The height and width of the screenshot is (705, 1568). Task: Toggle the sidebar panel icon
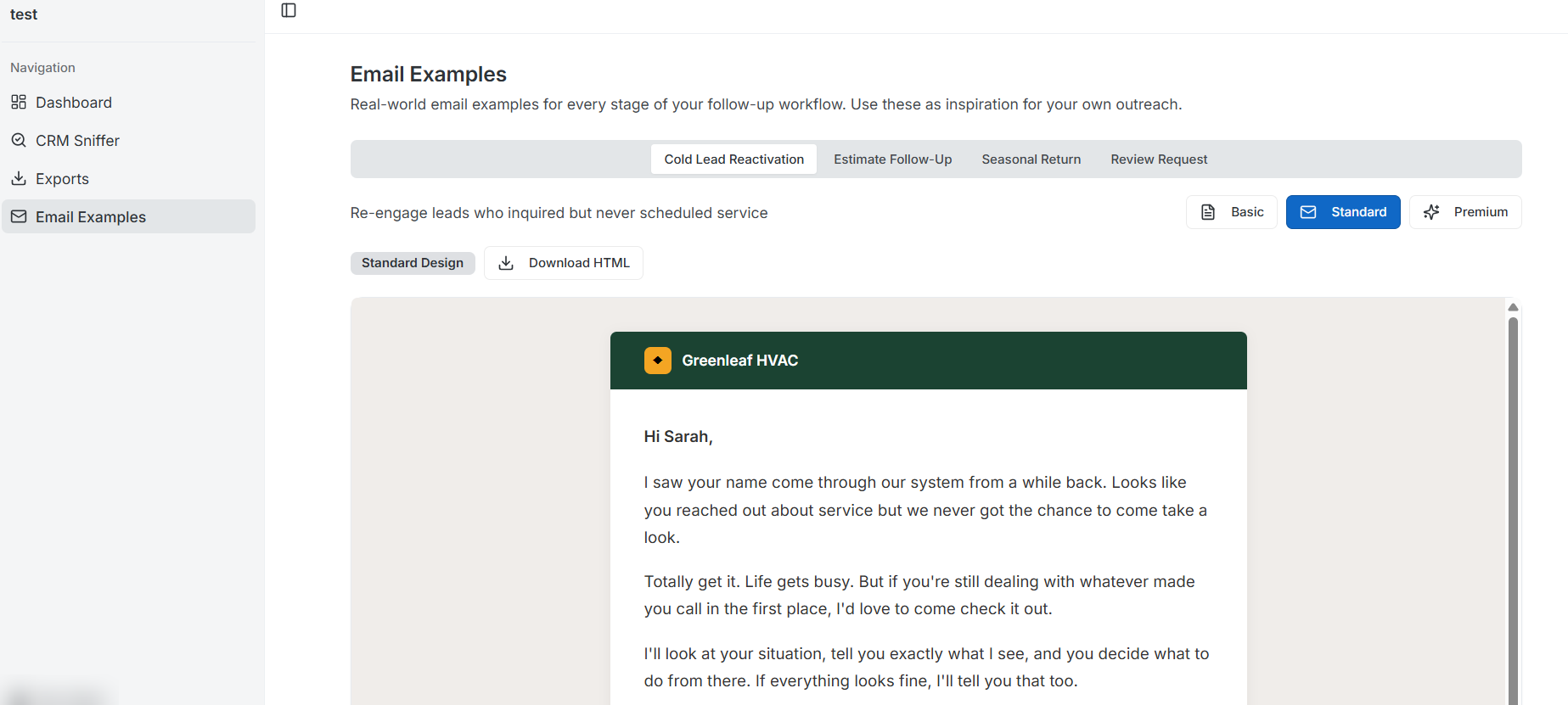tap(289, 10)
